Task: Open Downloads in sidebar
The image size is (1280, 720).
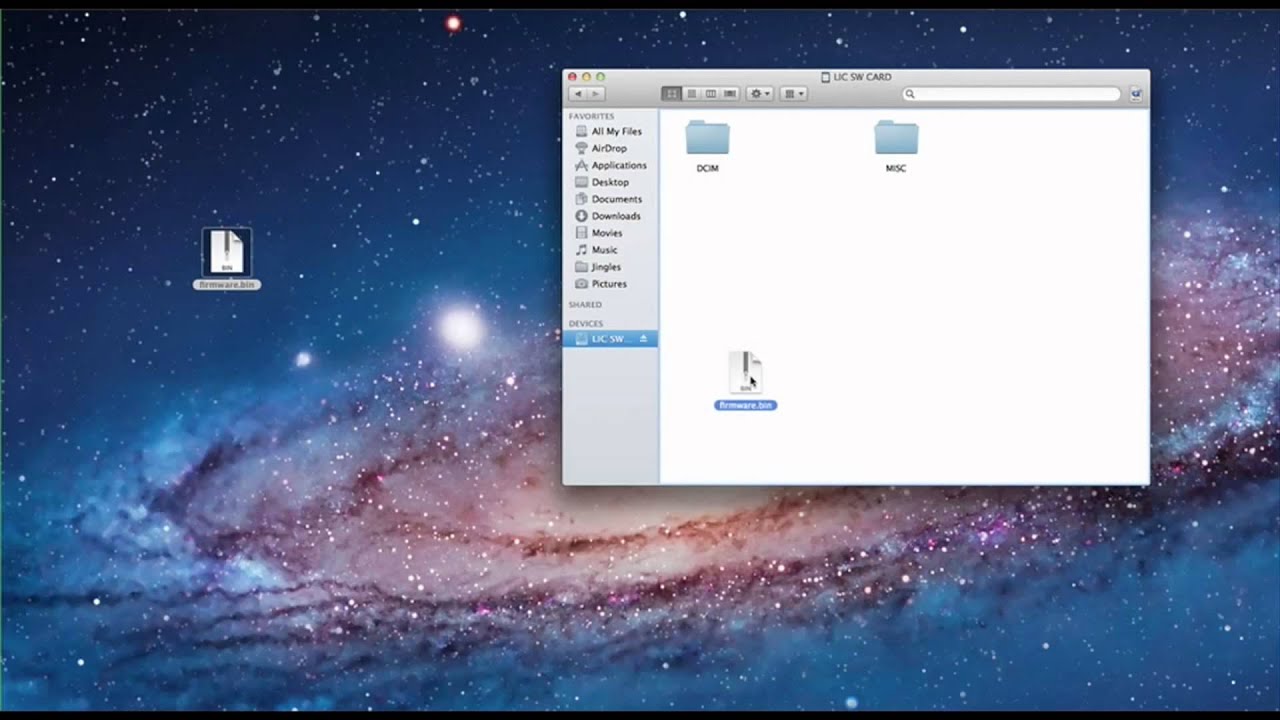Action: point(609,216)
